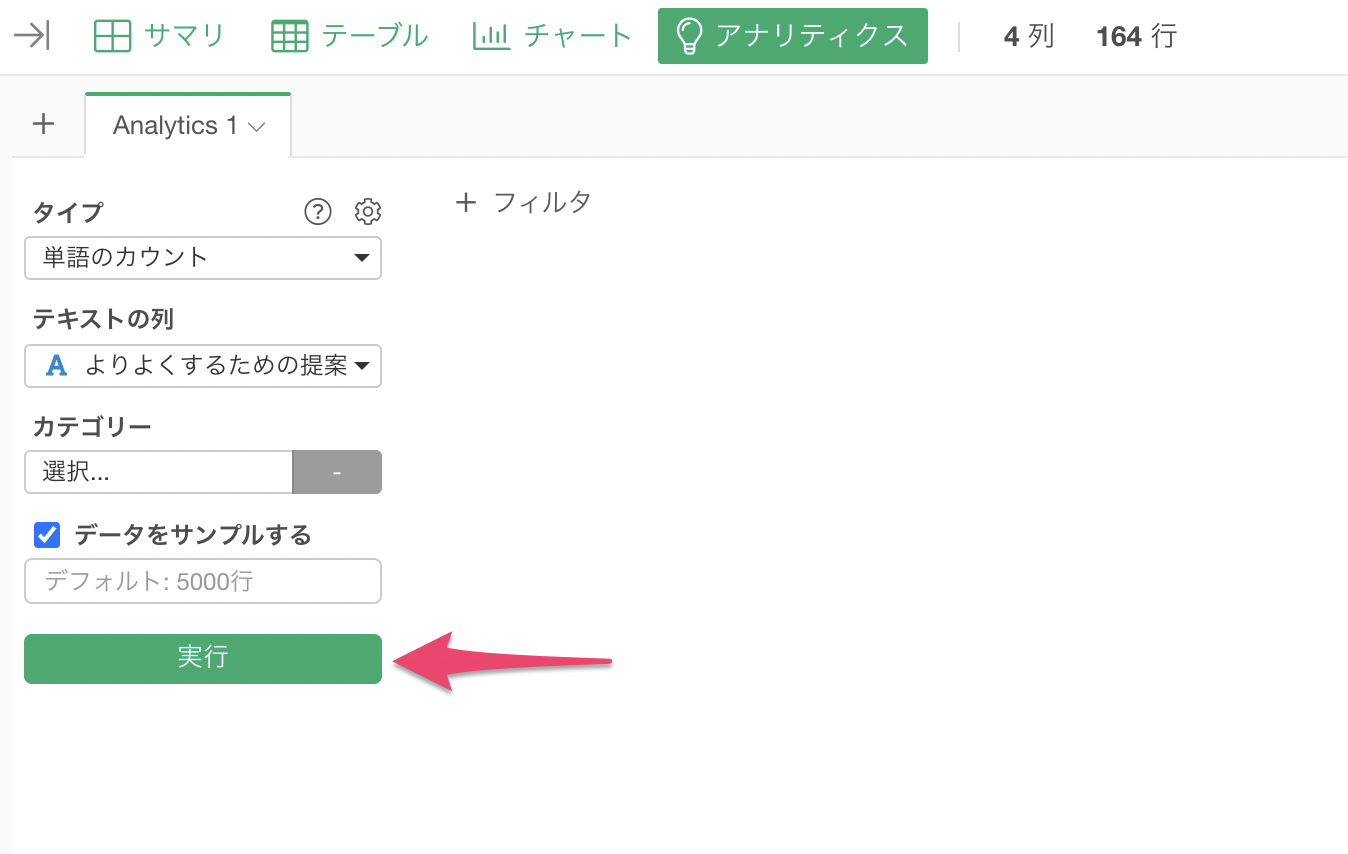This screenshot has height=854, width=1348.
Task: Switch to the テーブル view tab
Action: pos(350,36)
